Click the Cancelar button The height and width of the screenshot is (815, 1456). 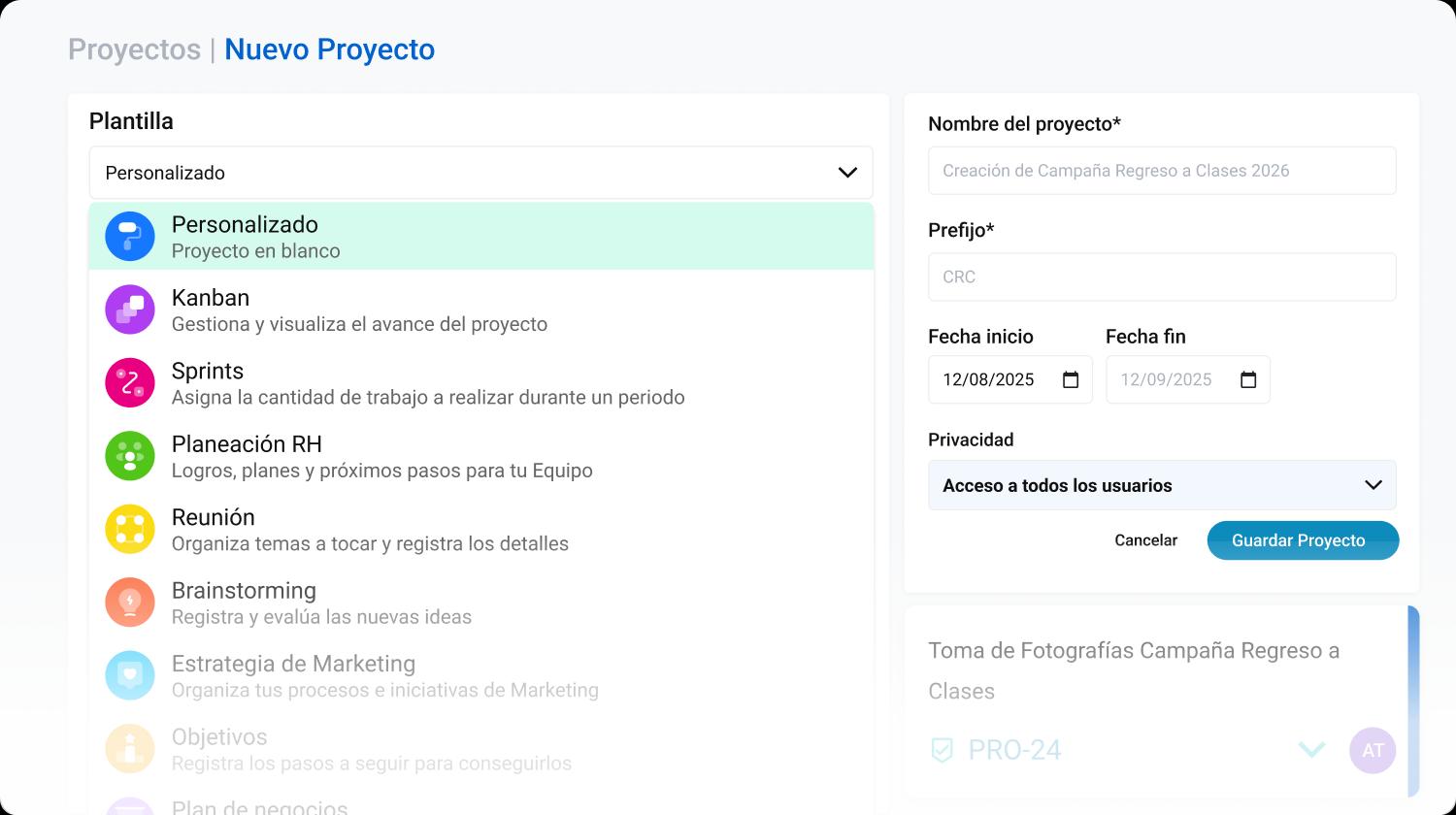pyautogui.click(x=1145, y=540)
